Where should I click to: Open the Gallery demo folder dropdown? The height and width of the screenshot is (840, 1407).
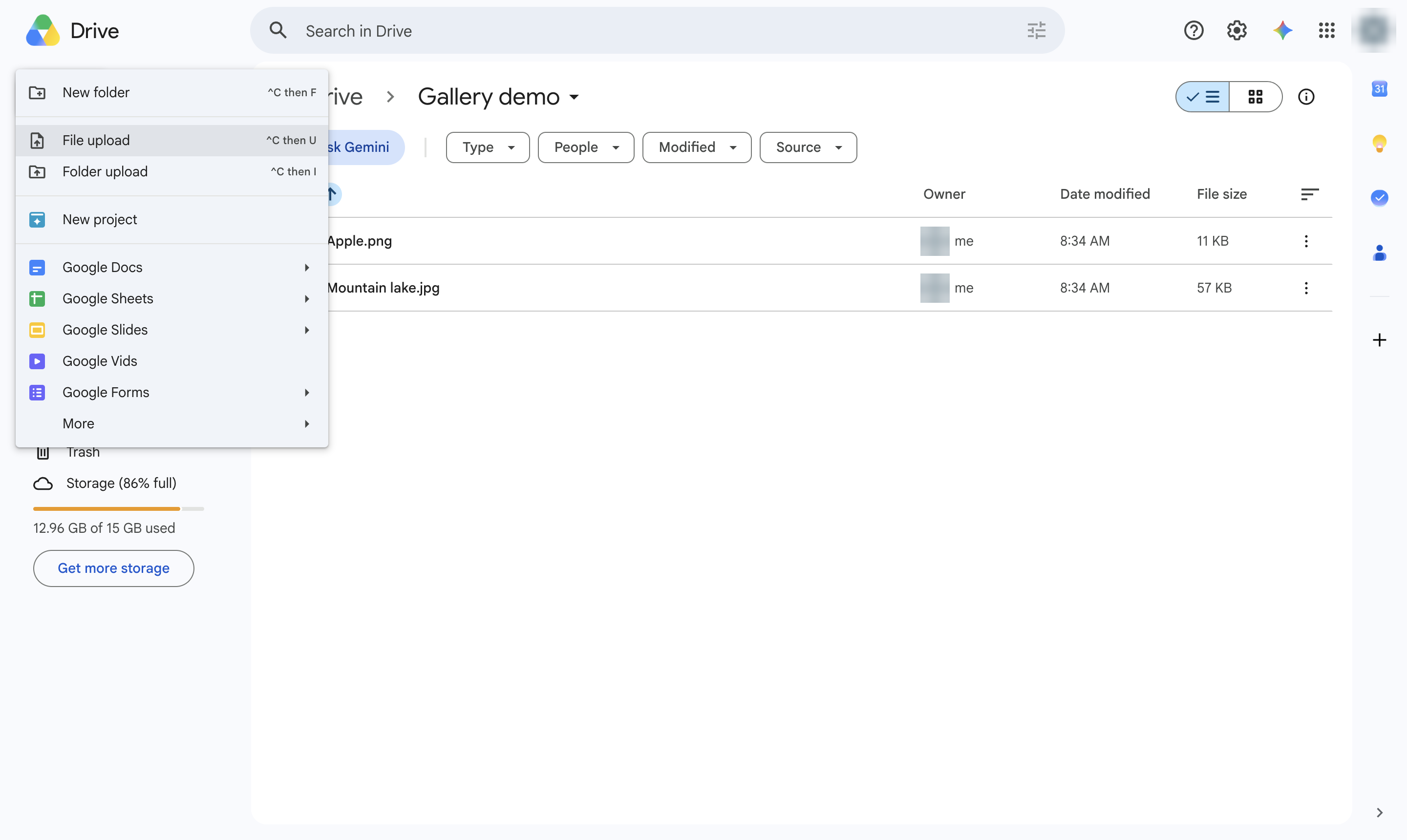point(574,97)
